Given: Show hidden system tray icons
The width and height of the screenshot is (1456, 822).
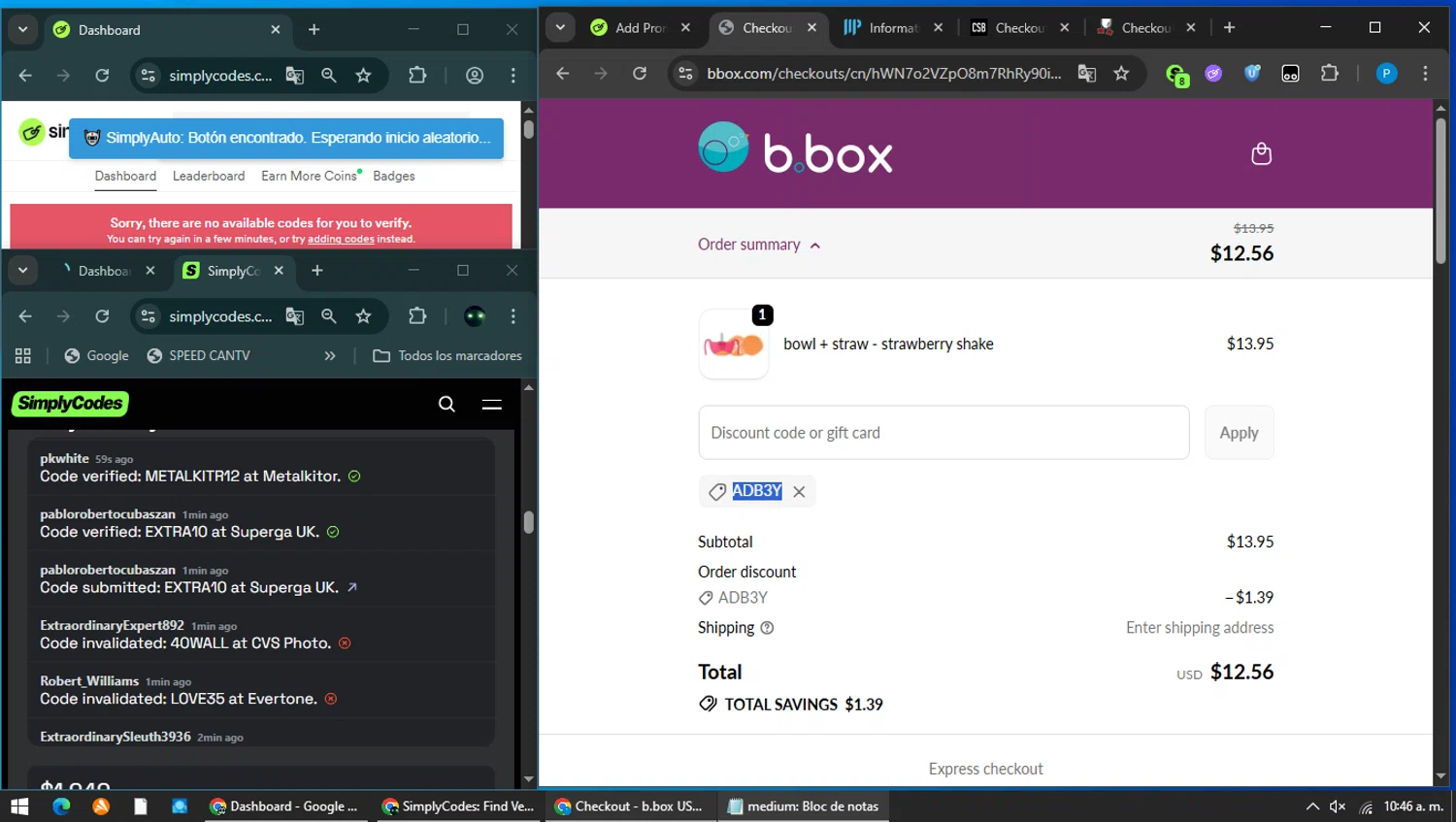Looking at the screenshot, I should coord(1312,806).
